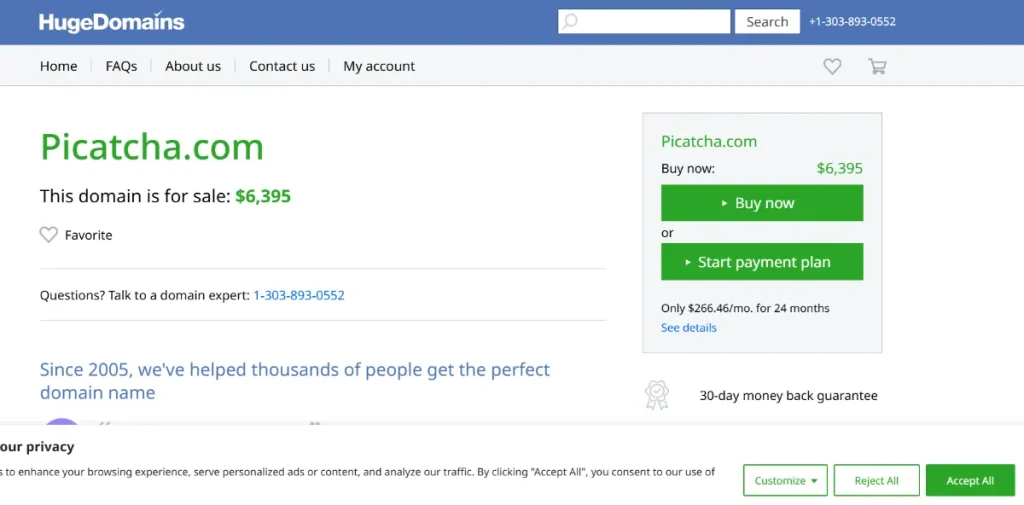This screenshot has height=505, width=1024.
Task: Open the shopping cart icon
Action: click(x=877, y=66)
